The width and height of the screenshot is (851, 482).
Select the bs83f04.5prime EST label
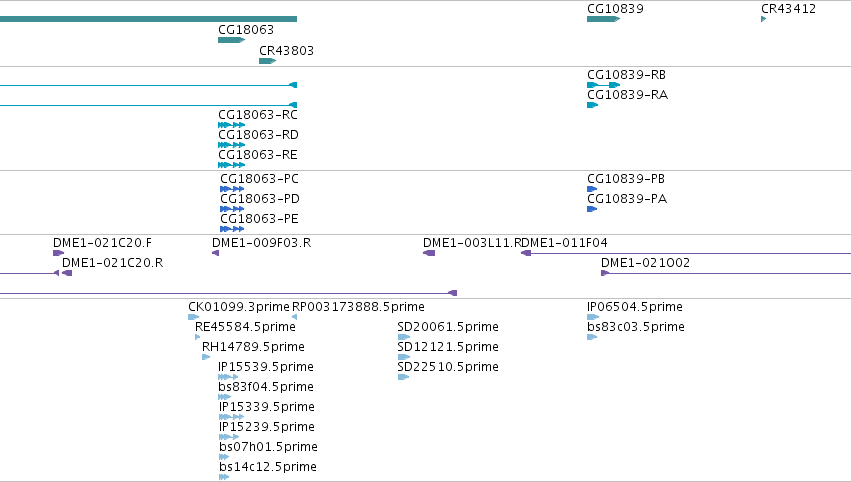(x=266, y=388)
